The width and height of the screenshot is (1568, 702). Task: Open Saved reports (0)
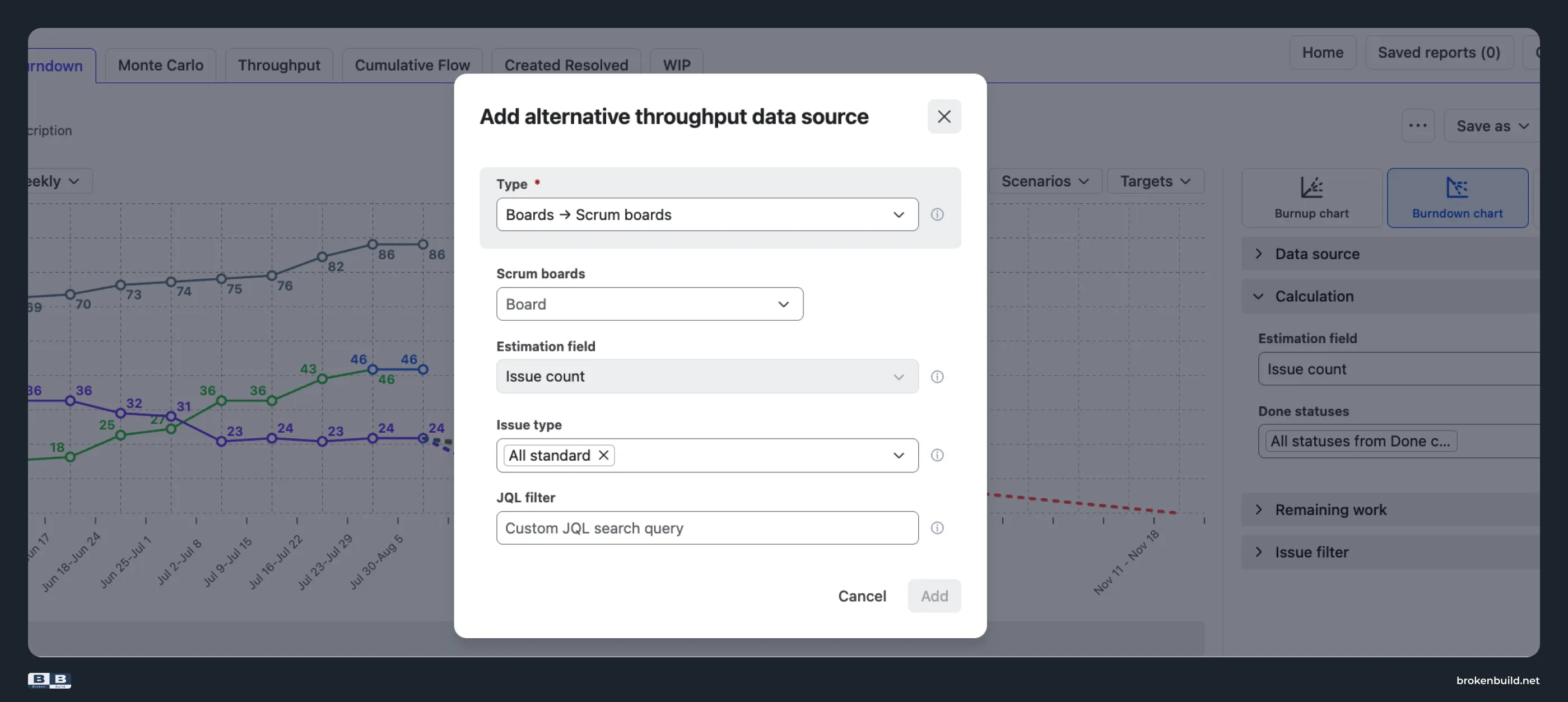1439,52
